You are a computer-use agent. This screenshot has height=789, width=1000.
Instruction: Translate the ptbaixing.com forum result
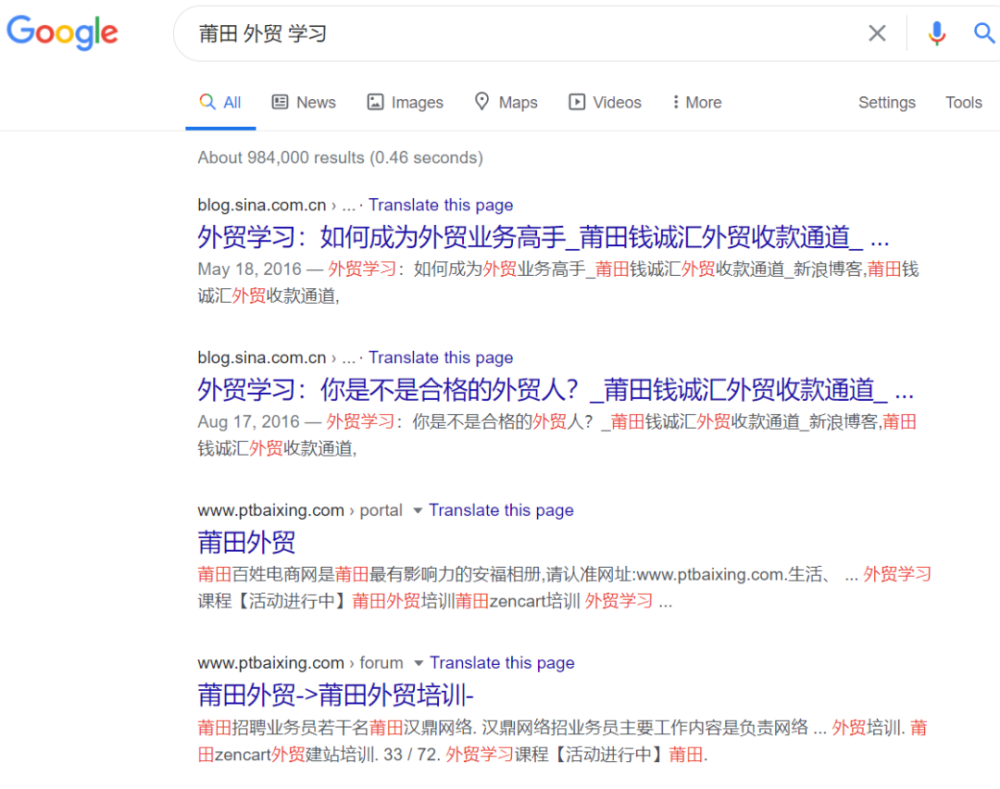click(x=502, y=663)
